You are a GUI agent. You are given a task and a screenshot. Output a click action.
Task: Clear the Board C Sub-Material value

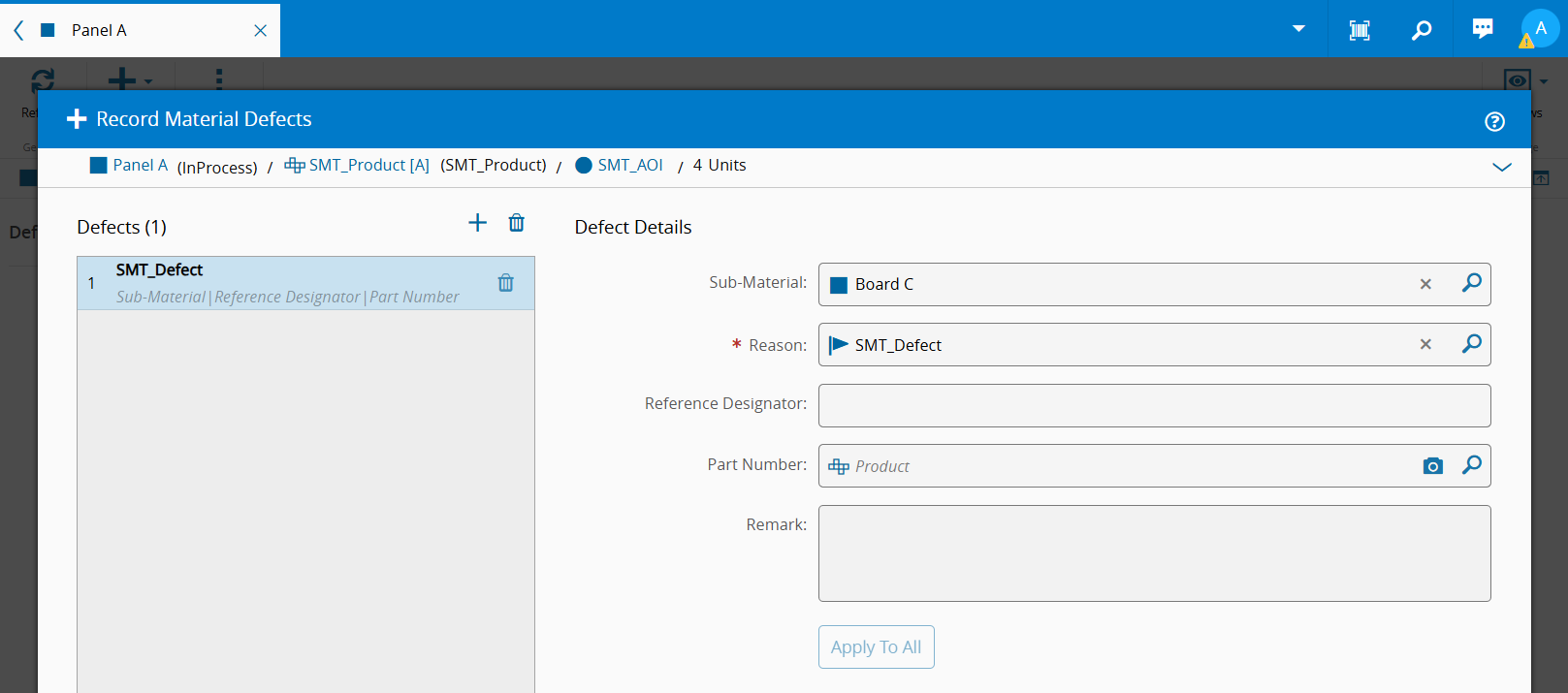(x=1425, y=284)
